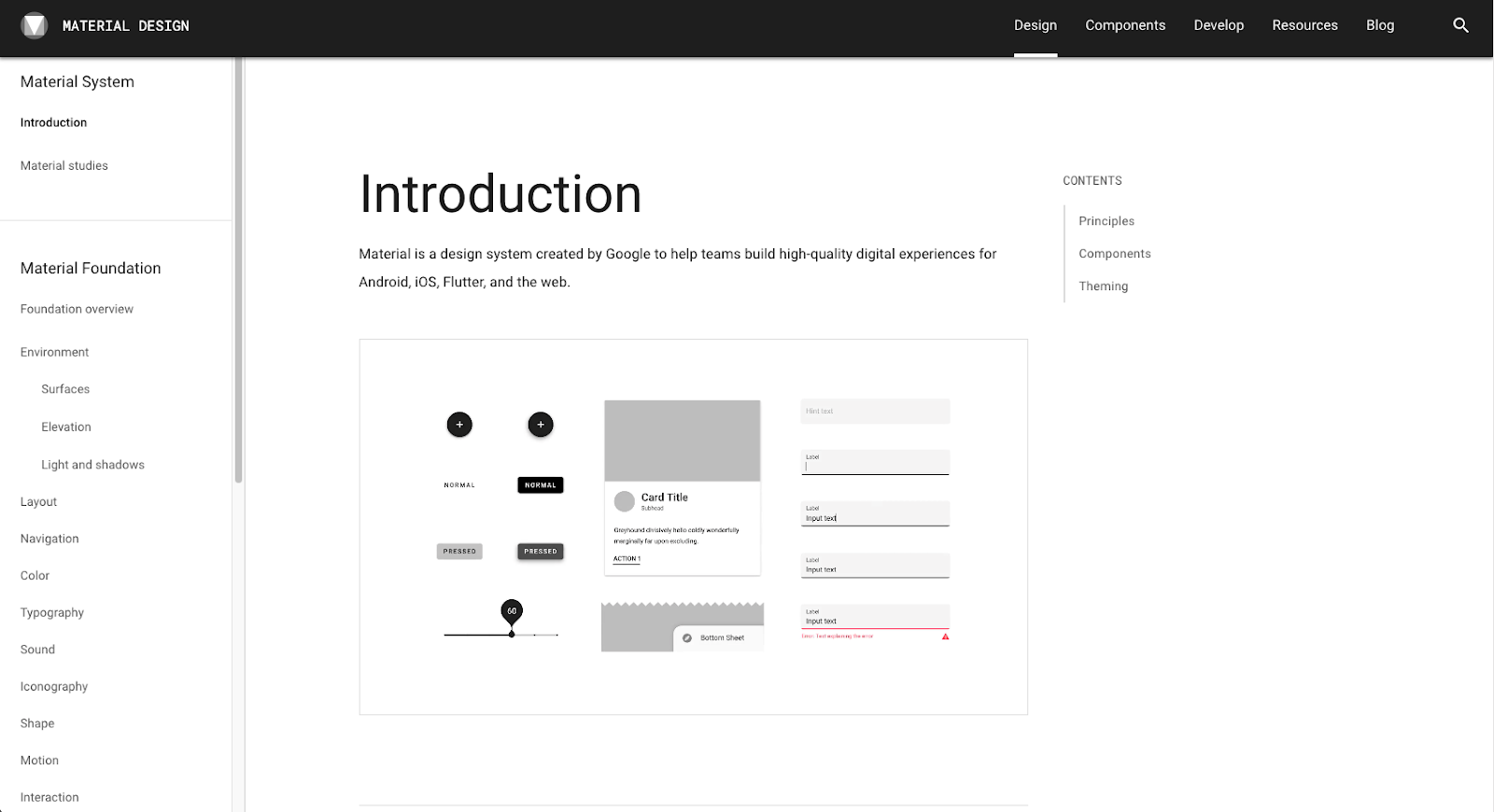Jump to Components in contents list
The width and height of the screenshot is (1494, 812).
click(1115, 254)
